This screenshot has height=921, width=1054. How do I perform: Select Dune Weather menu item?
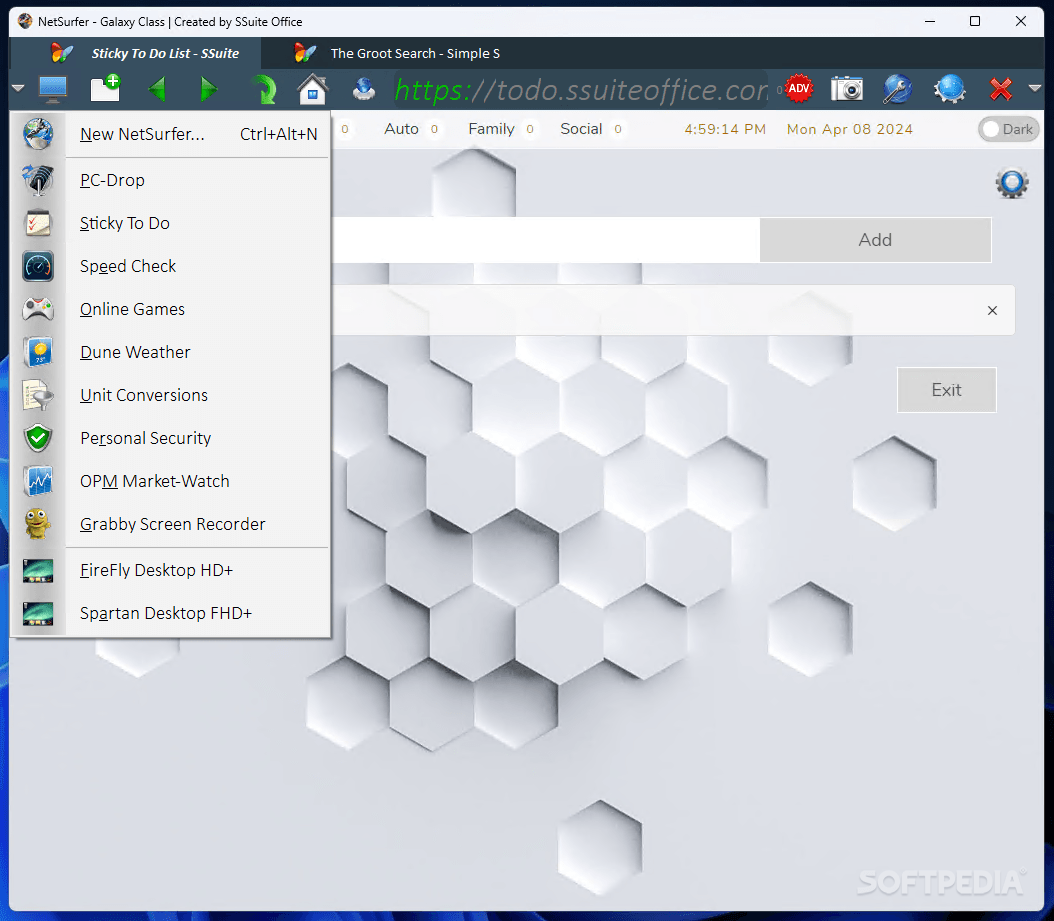click(x=171, y=352)
